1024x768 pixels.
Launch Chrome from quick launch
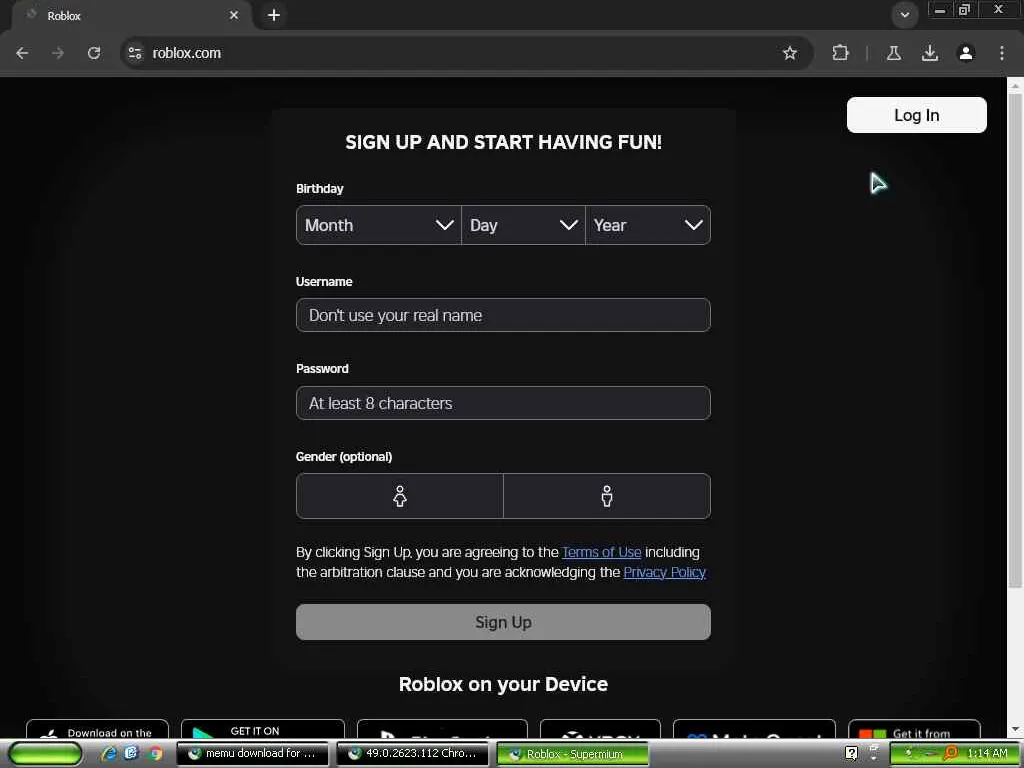[155, 754]
